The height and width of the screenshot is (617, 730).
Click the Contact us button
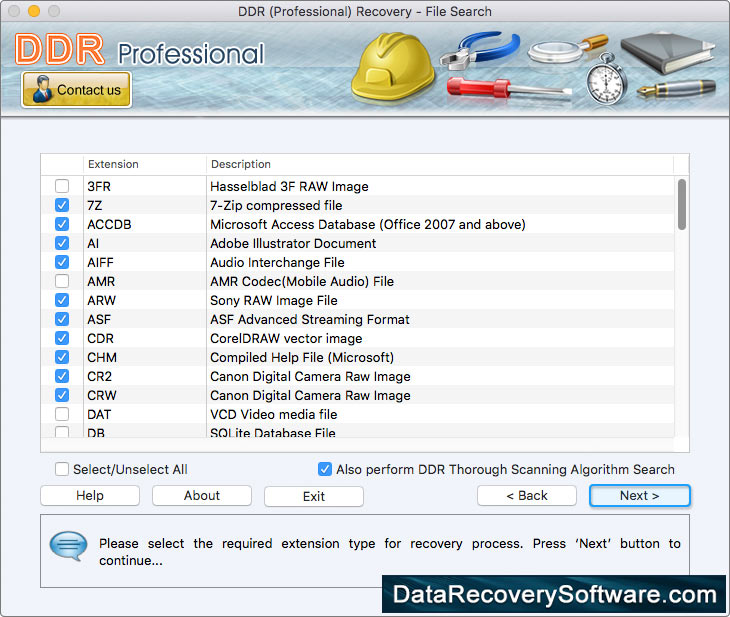coord(76,89)
